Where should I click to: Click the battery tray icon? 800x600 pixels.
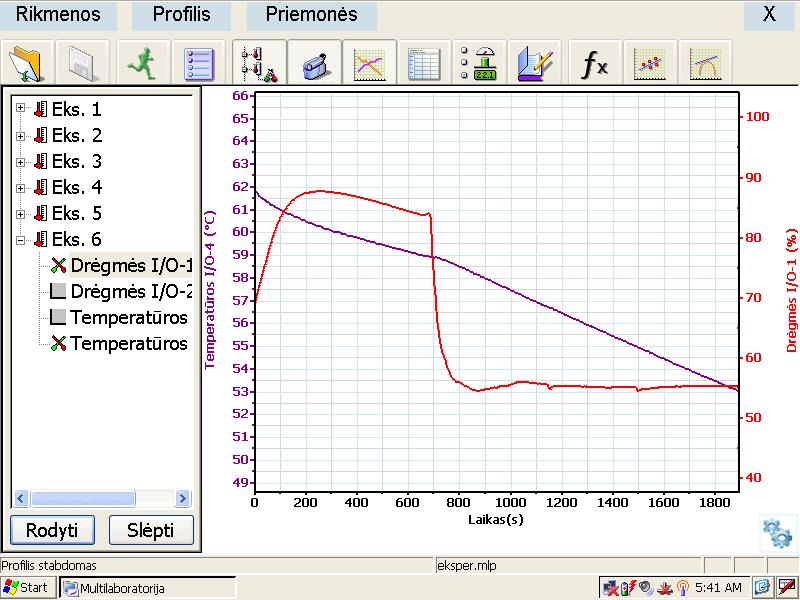628,588
